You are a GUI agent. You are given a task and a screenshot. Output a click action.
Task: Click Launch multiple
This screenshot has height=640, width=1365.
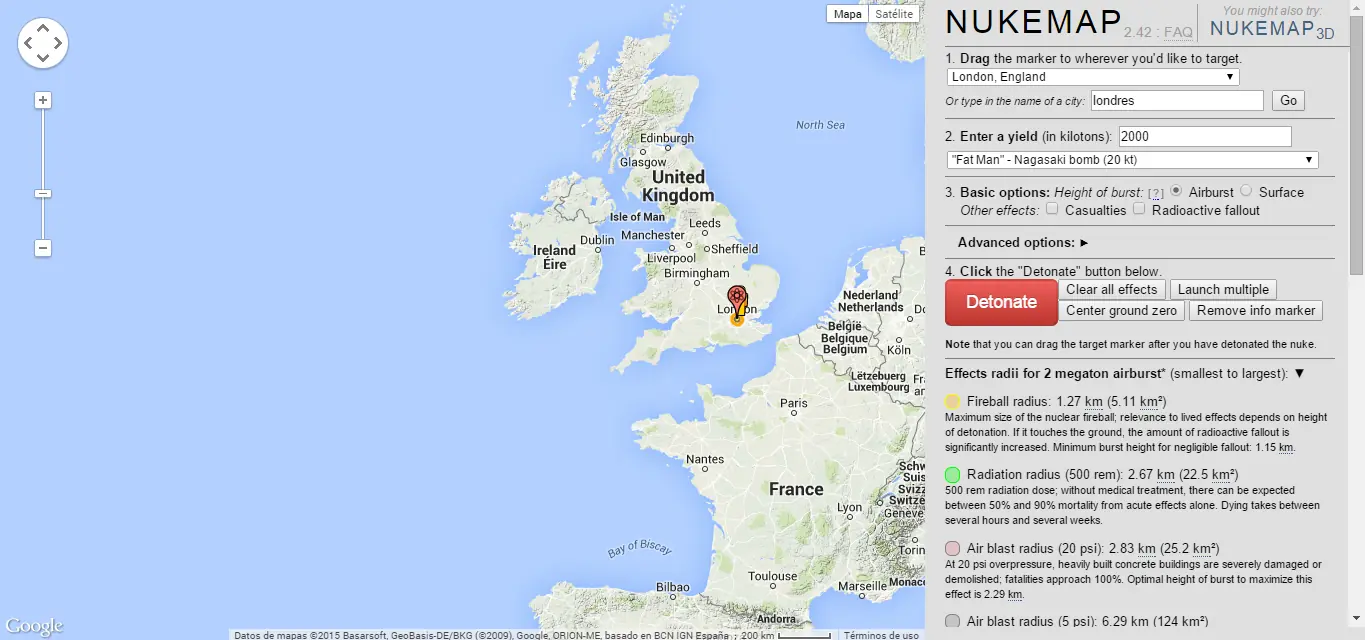1223,290
